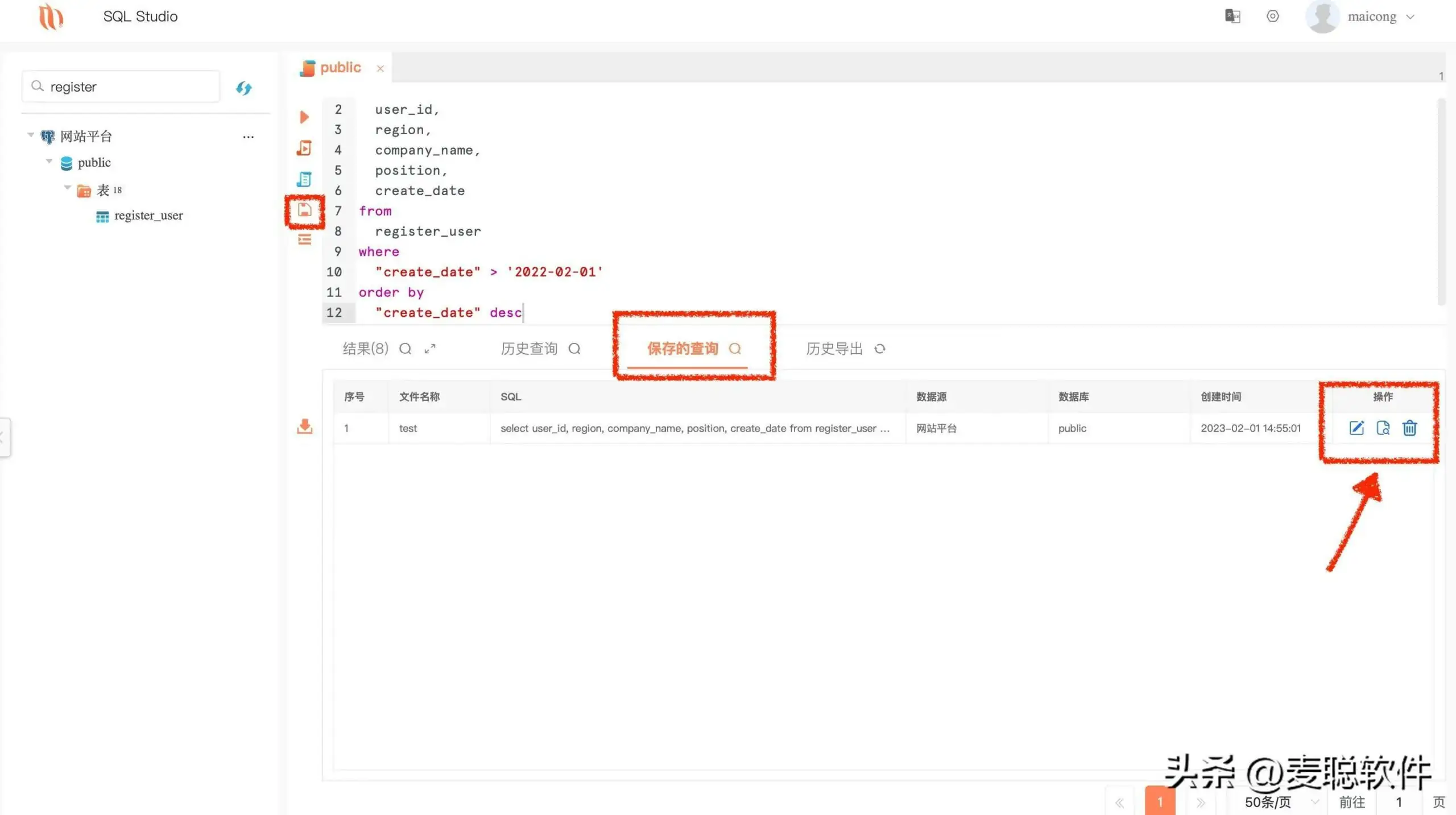Collapse the 网站平台 database node
The image size is (1456, 815).
click(x=31, y=134)
